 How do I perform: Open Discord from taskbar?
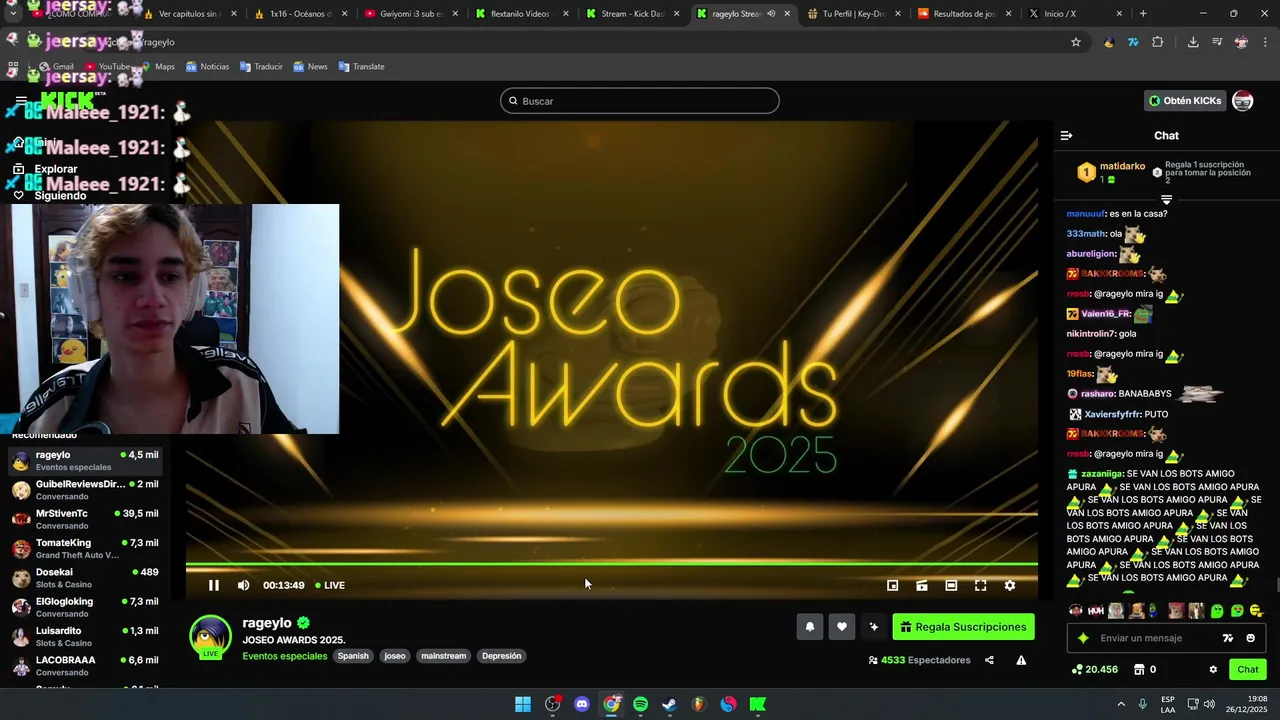[582, 704]
